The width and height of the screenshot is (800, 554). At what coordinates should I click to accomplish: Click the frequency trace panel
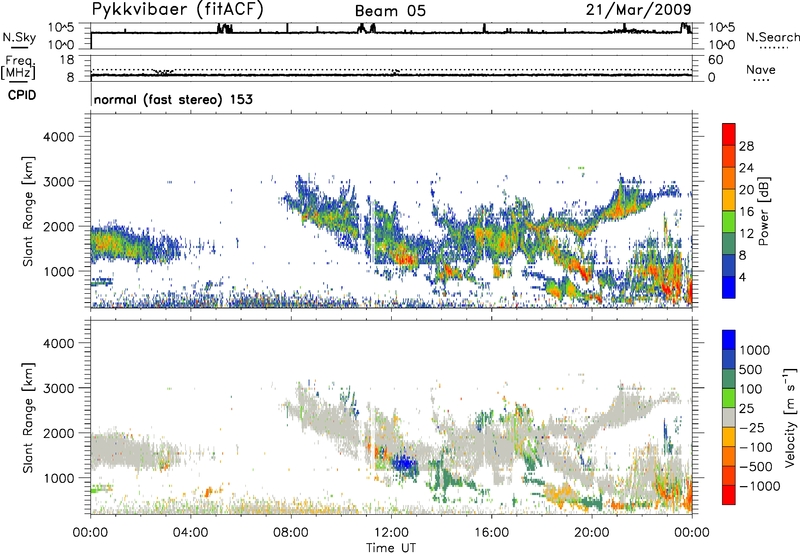coord(391,68)
